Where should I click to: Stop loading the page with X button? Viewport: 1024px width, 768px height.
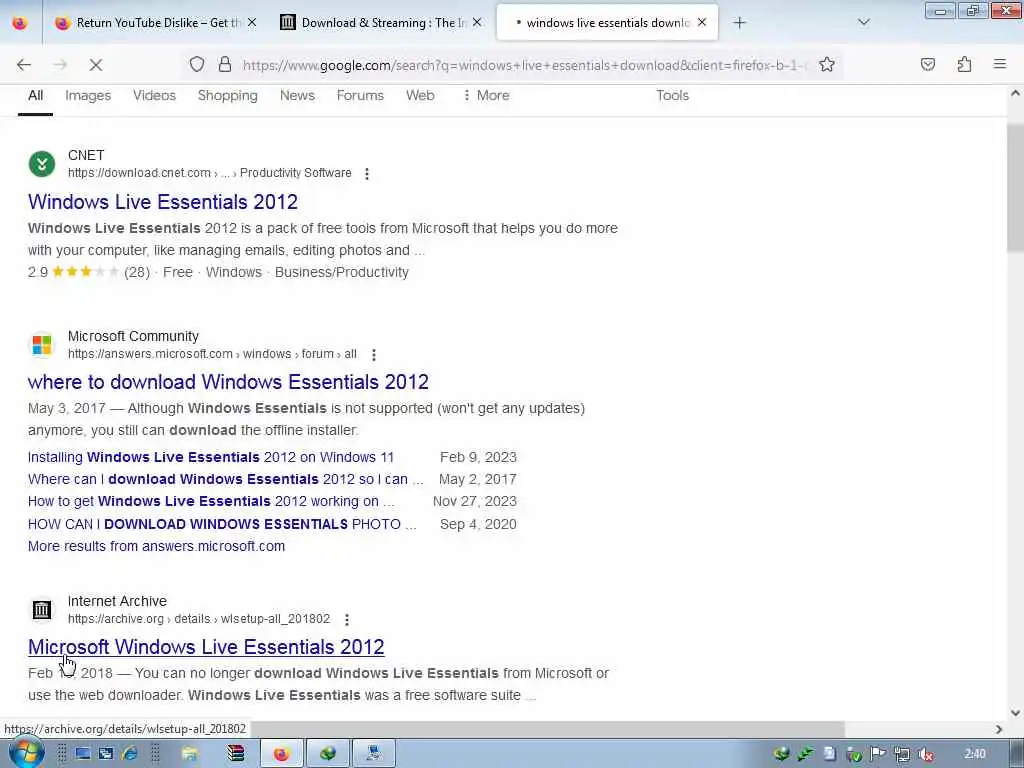coord(95,65)
